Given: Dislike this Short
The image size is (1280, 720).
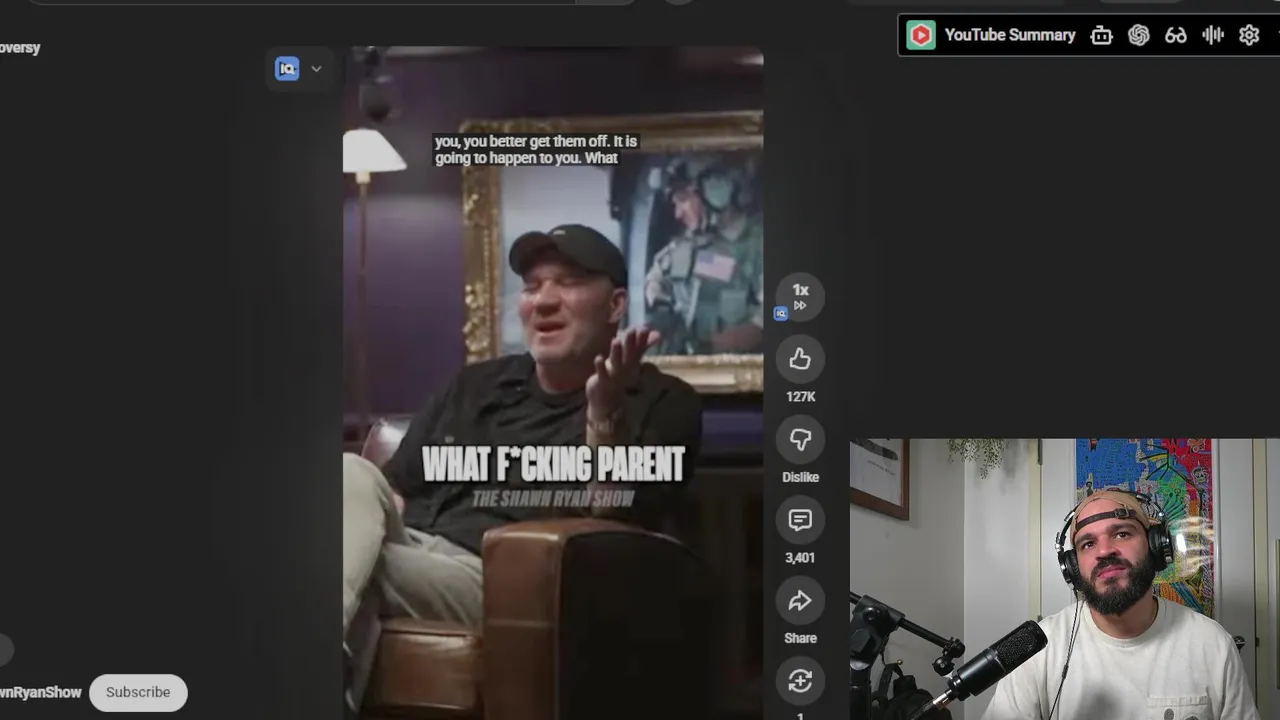Looking at the screenshot, I should [800, 439].
